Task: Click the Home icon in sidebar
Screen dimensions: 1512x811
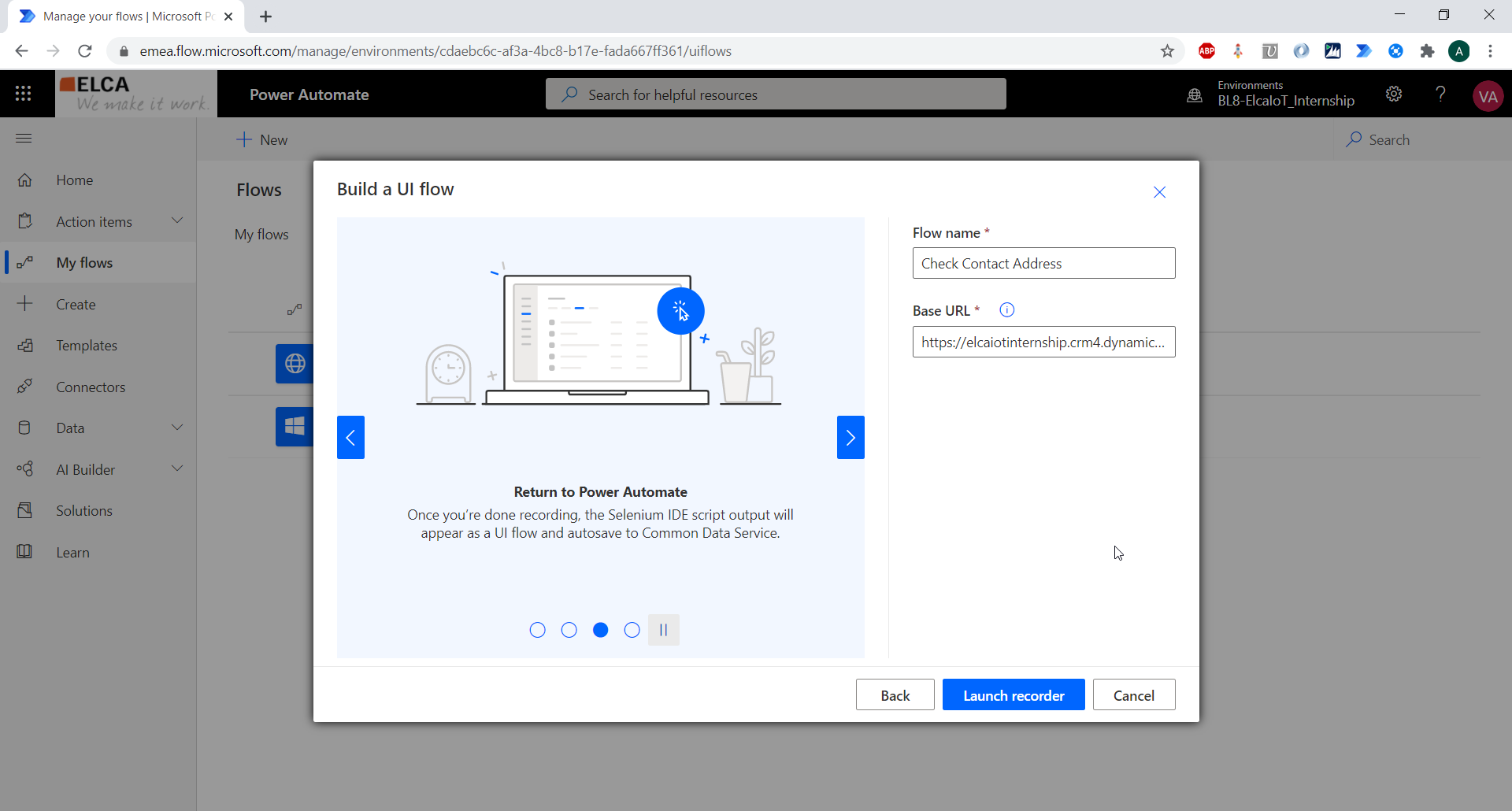Action: click(x=25, y=180)
